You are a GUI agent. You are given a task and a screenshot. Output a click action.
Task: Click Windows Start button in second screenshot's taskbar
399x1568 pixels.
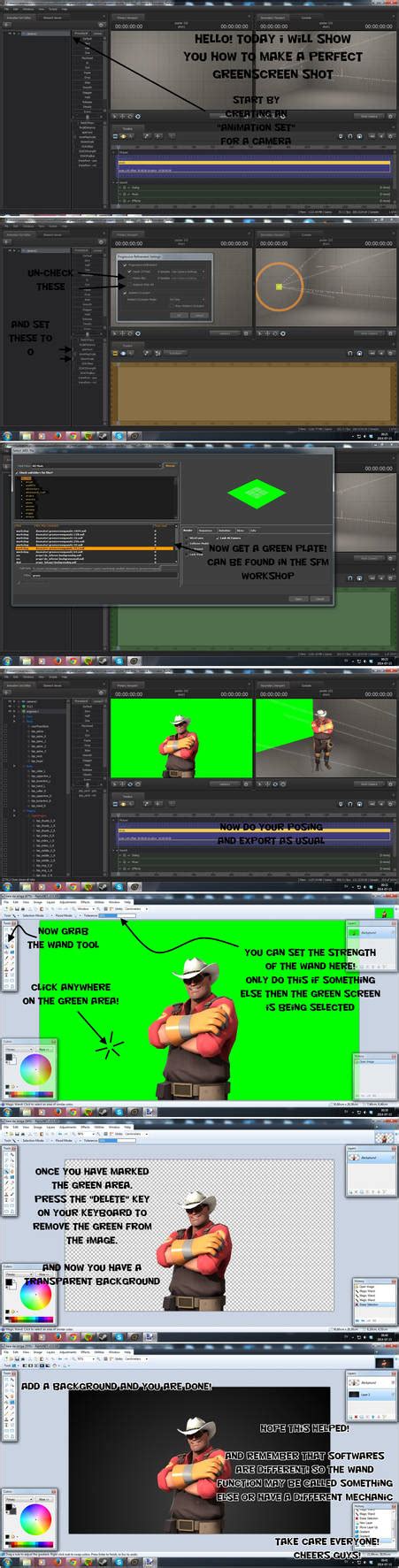click(8, 436)
